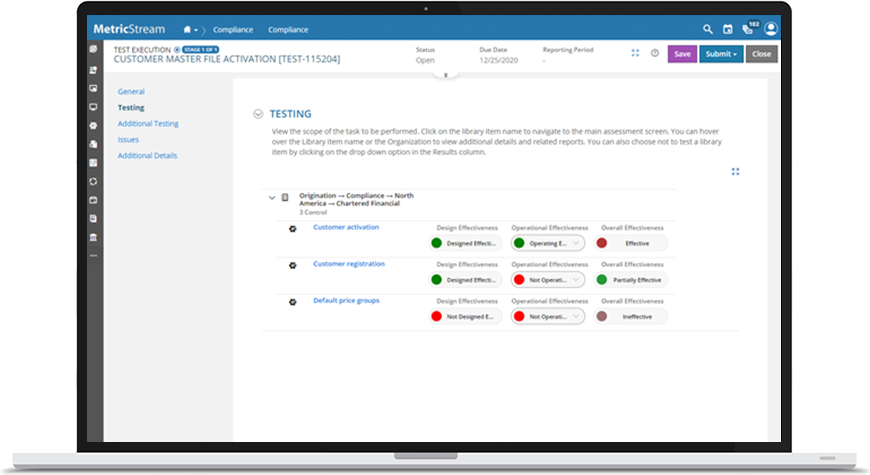Open the Customer activation control link

click(346, 227)
